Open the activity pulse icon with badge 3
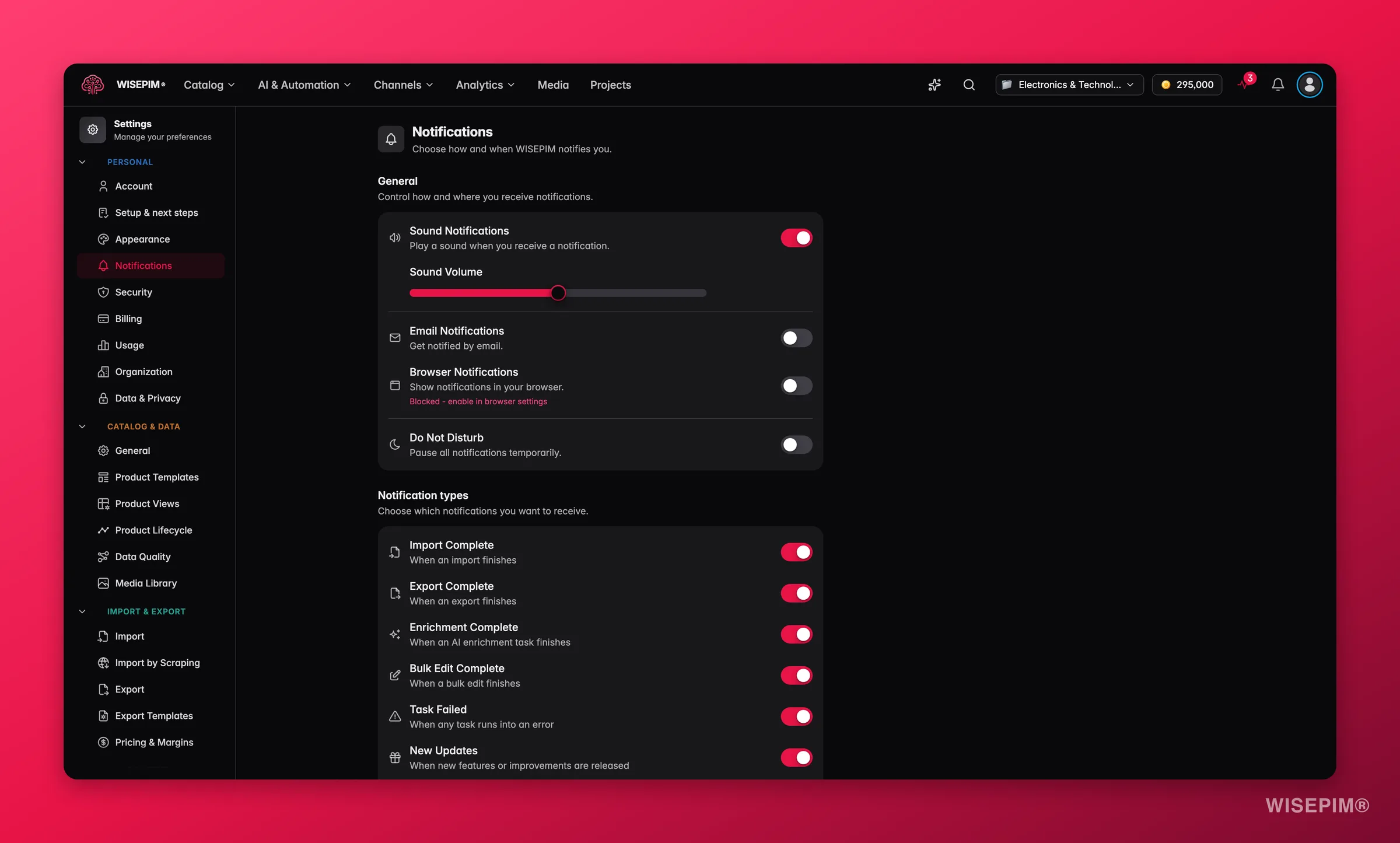The image size is (1400, 843). pos(1244,85)
